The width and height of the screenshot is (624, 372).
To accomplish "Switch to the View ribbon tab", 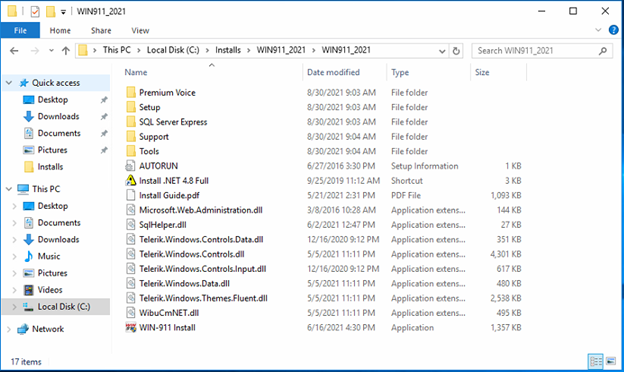I will click(x=140, y=31).
